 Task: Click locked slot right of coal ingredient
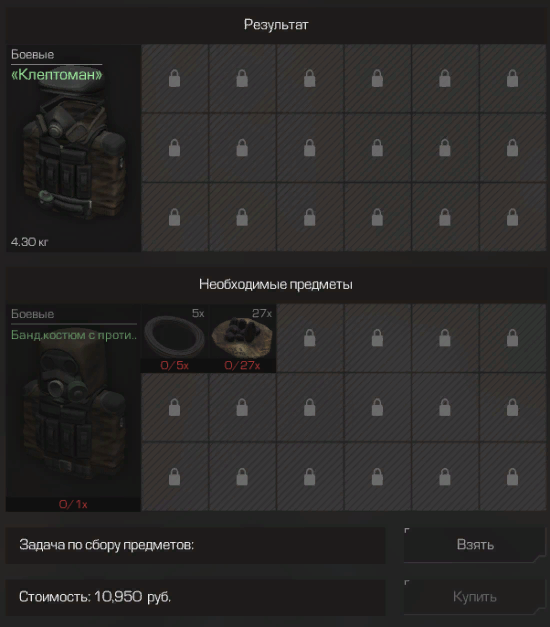click(310, 338)
